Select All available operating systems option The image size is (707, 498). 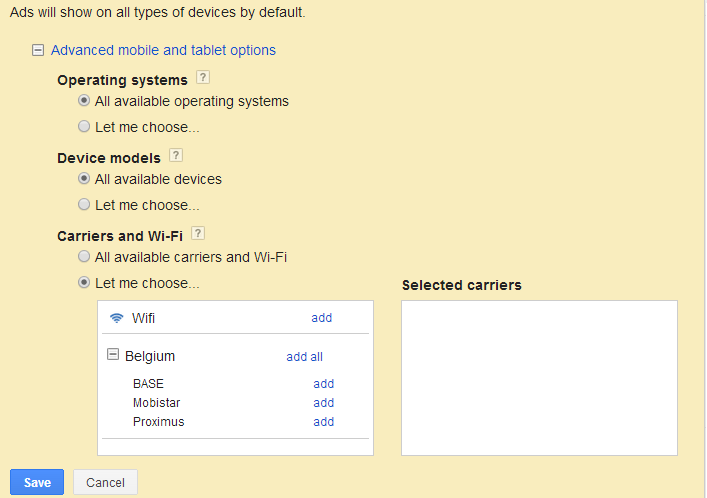point(84,101)
